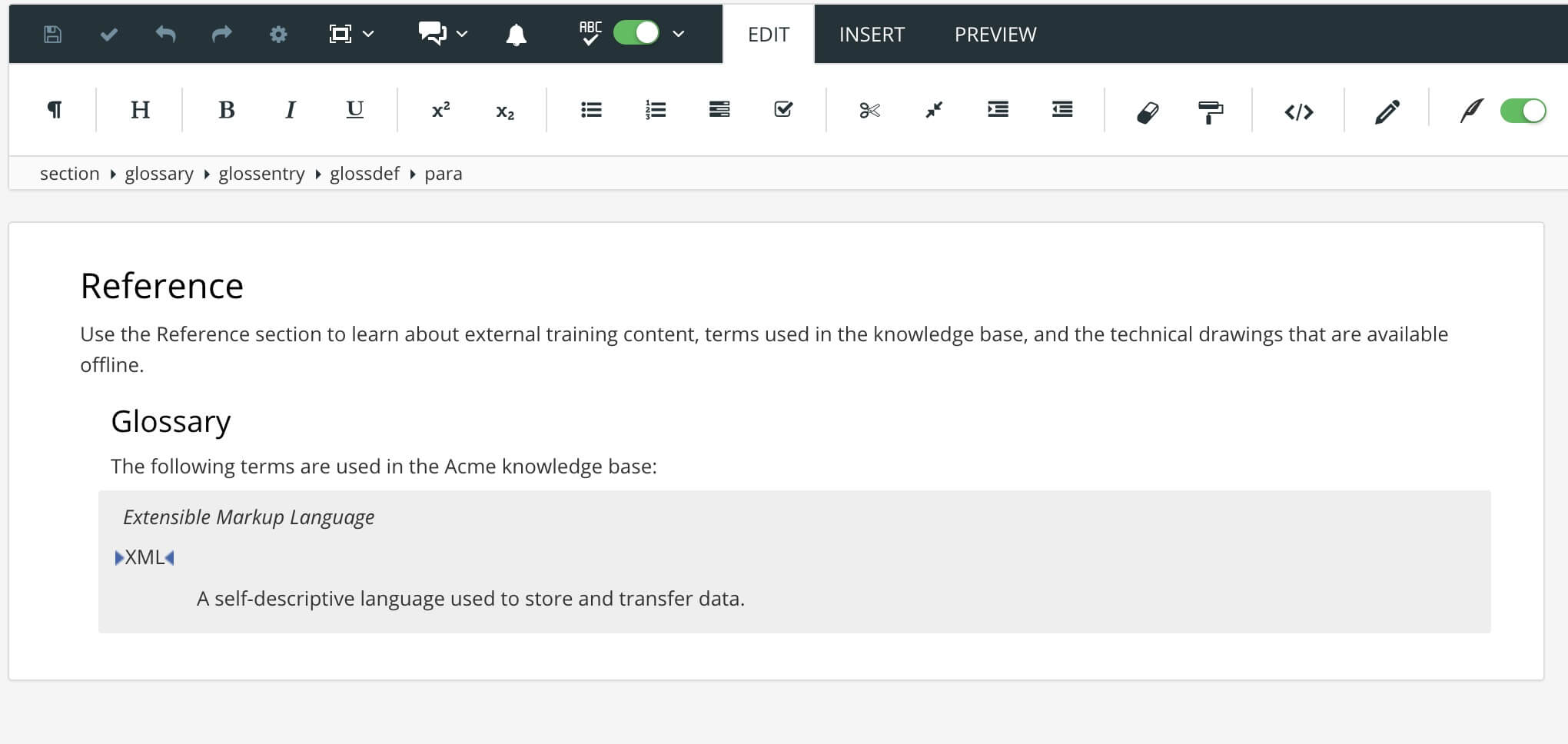Click the XML term in the glossary entry
1568x744 pixels.
[x=144, y=556]
